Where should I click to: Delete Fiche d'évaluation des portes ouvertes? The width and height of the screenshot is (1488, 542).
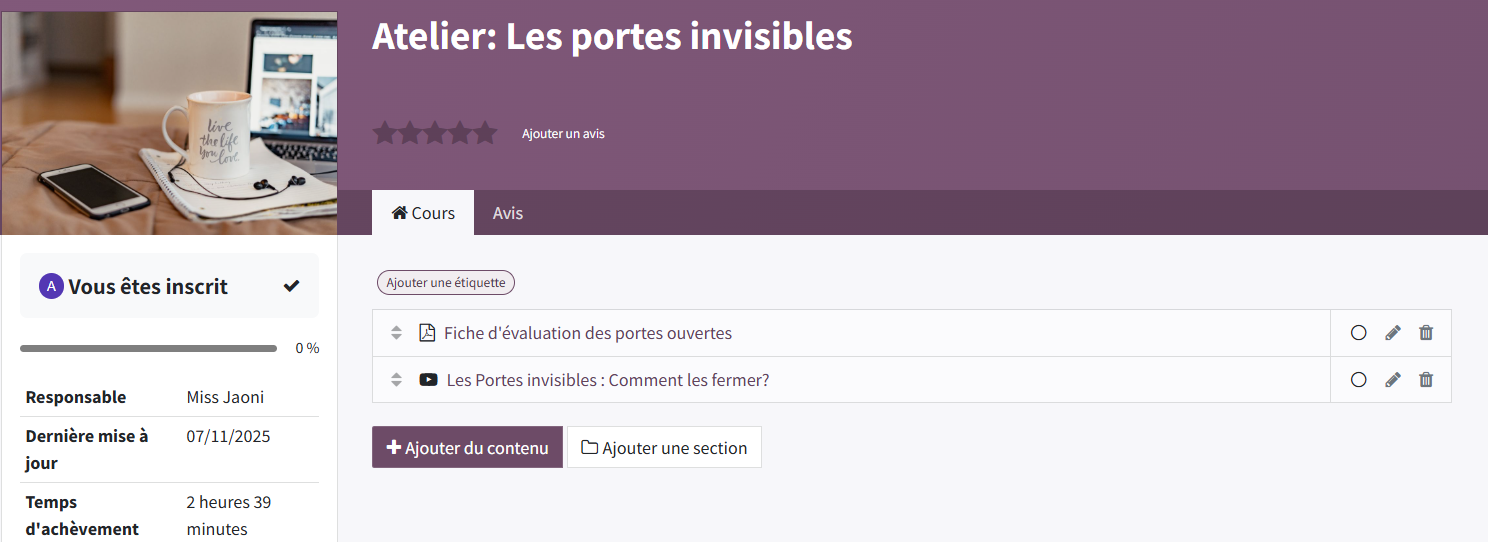coord(1426,333)
